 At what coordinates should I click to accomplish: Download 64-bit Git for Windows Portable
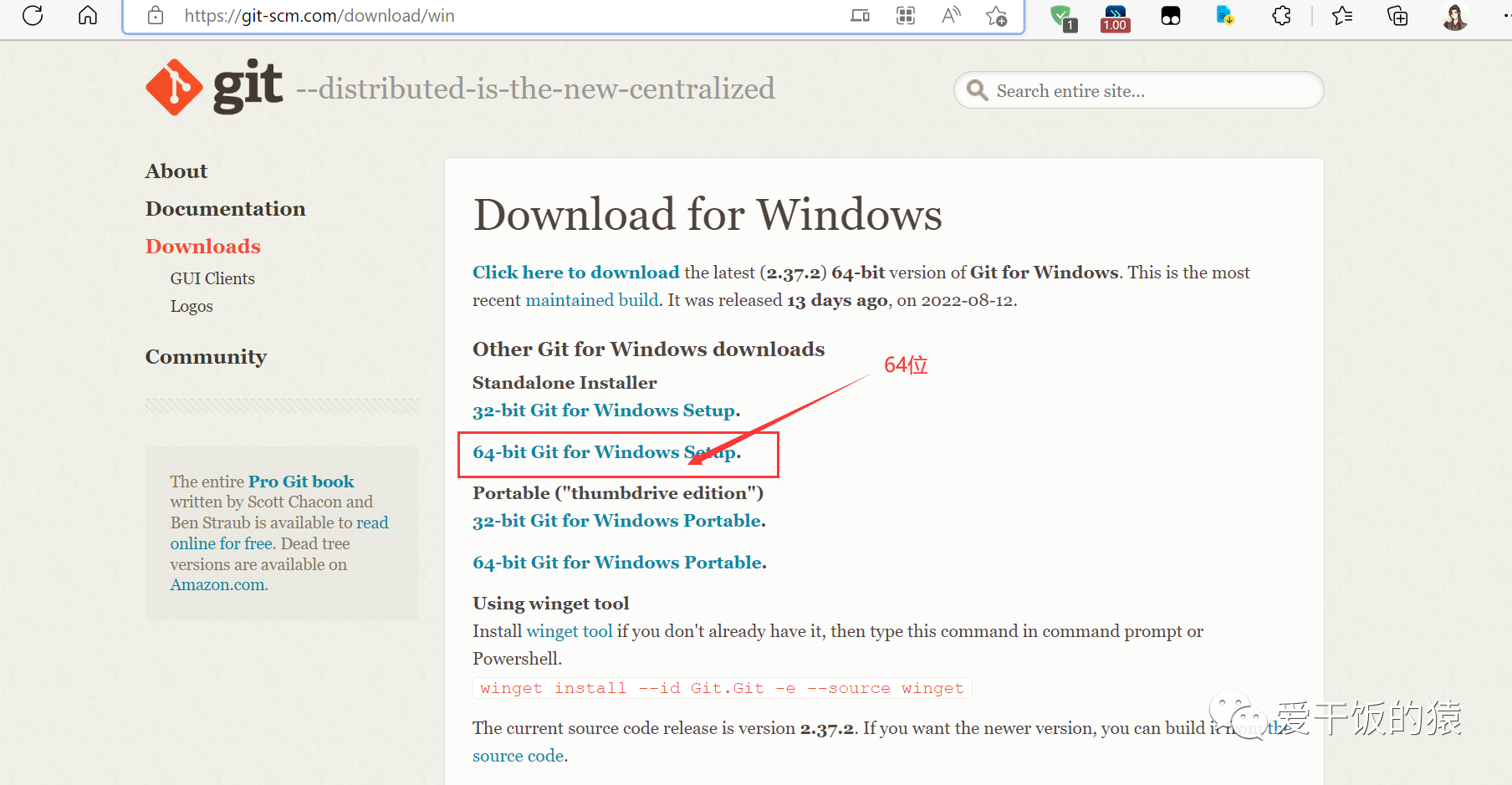coord(618,563)
